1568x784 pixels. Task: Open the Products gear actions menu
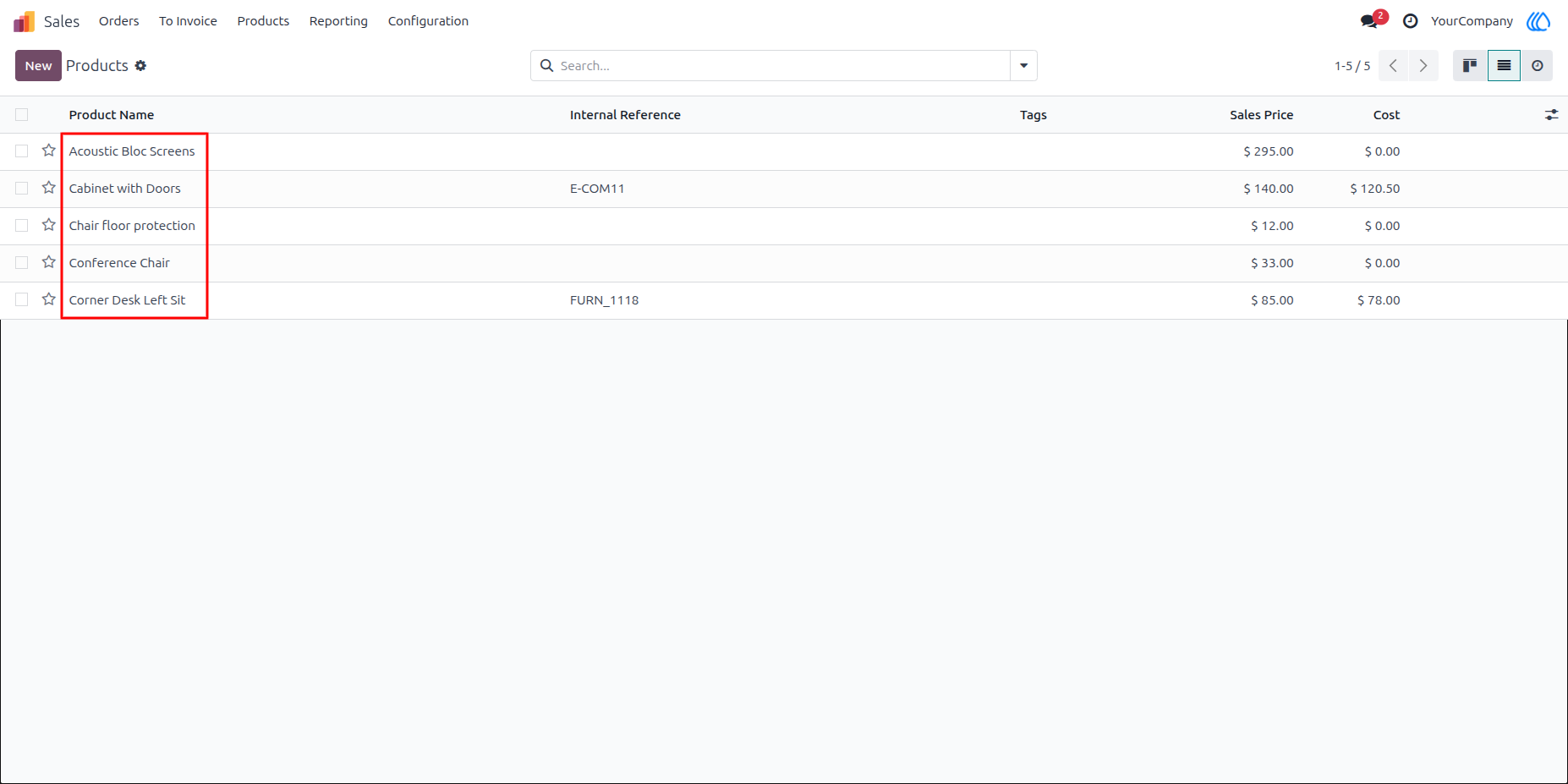(140, 65)
